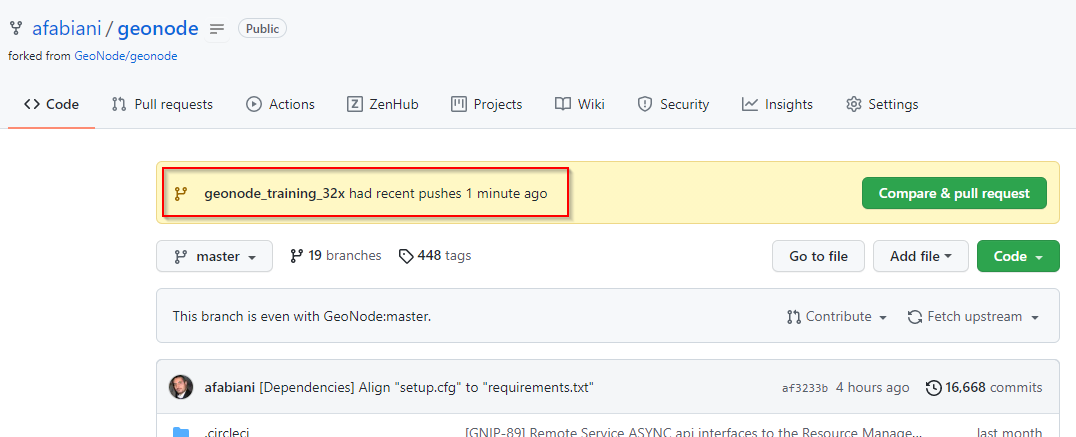Click the history clock icon
Screen dimensions: 1076x437
coord(933,388)
